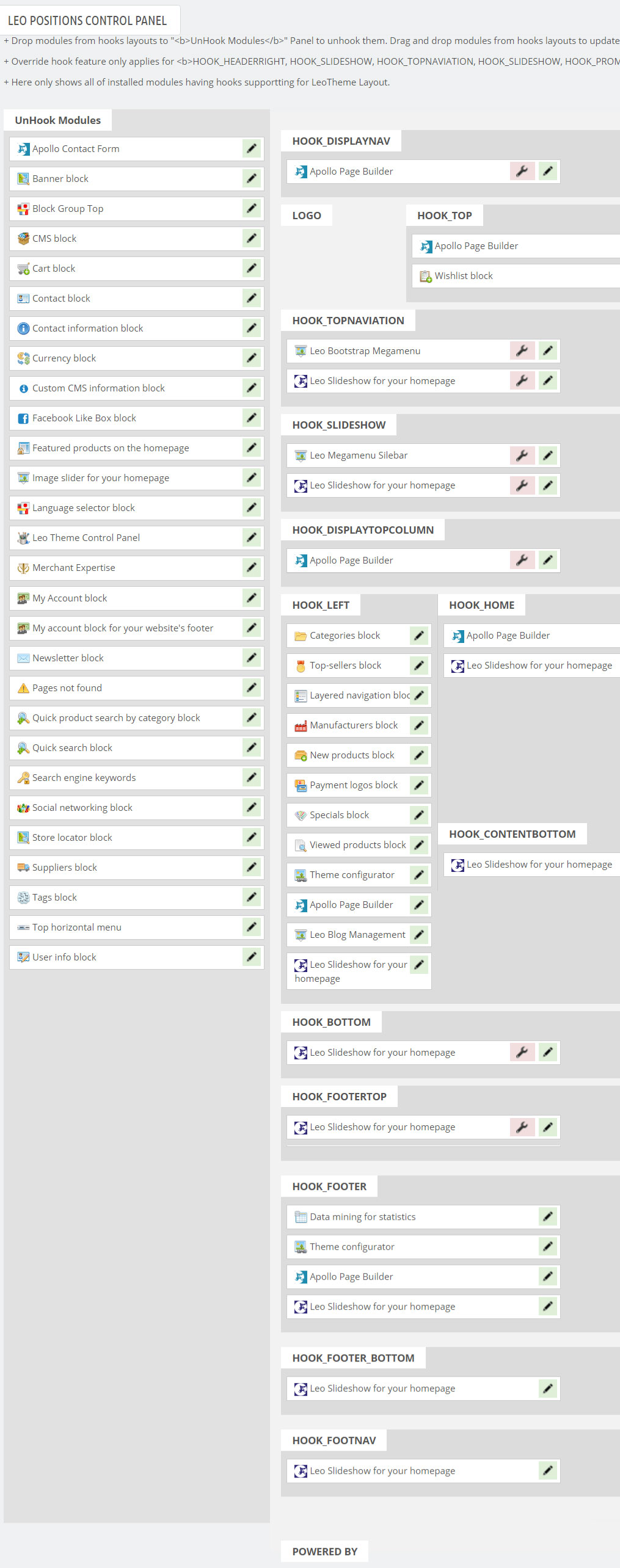This screenshot has height=1568, width=620.
Task: Click edit pencil for Apollo Contact Form
Action: pyautogui.click(x=251, y=148)
